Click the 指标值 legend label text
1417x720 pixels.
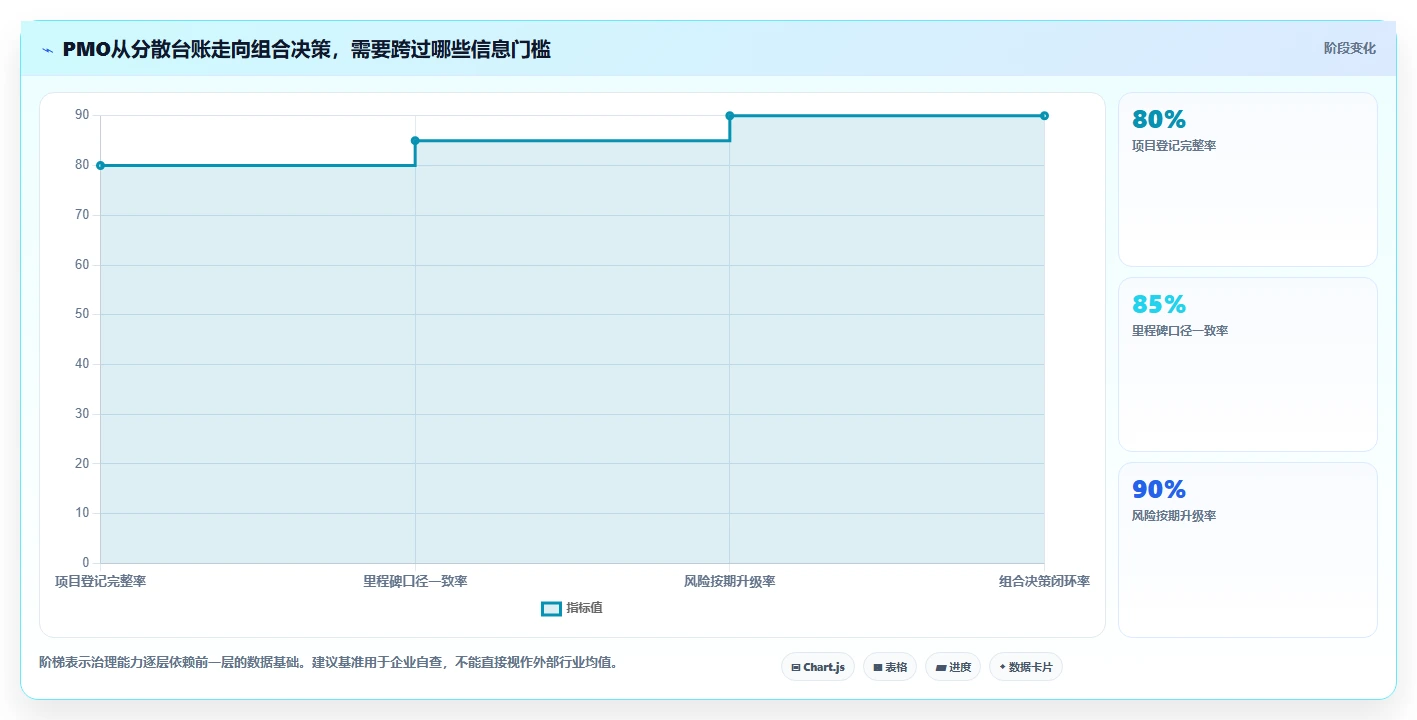[584, 608]
